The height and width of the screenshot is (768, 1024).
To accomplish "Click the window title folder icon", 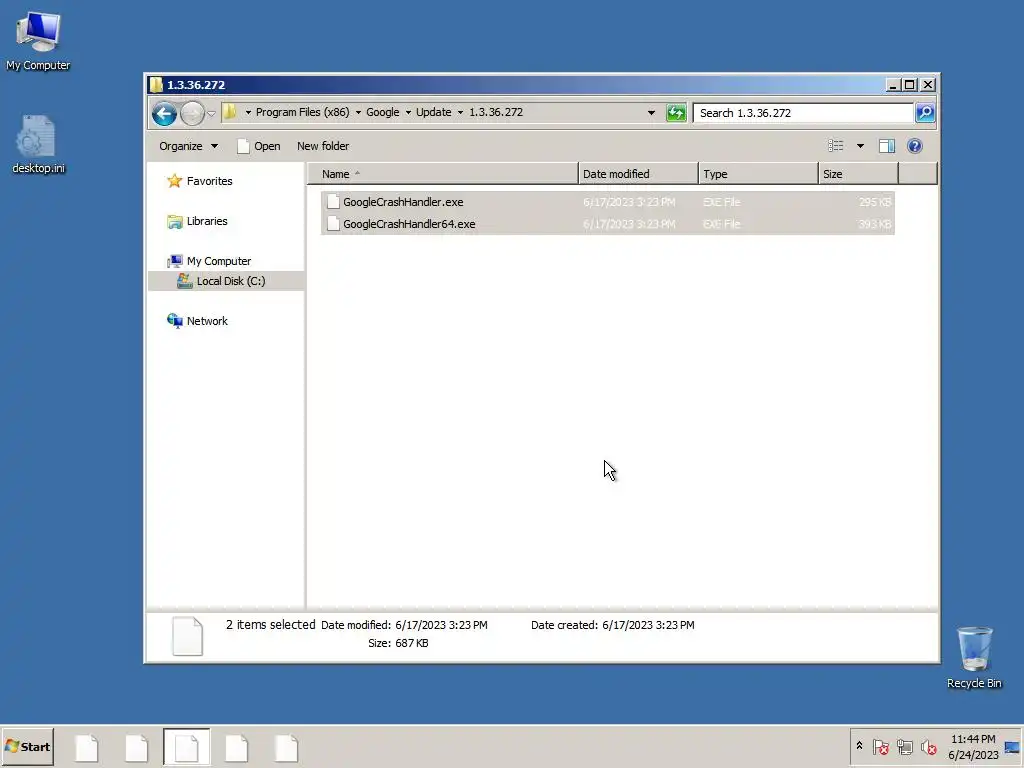I will coord(155,84).
